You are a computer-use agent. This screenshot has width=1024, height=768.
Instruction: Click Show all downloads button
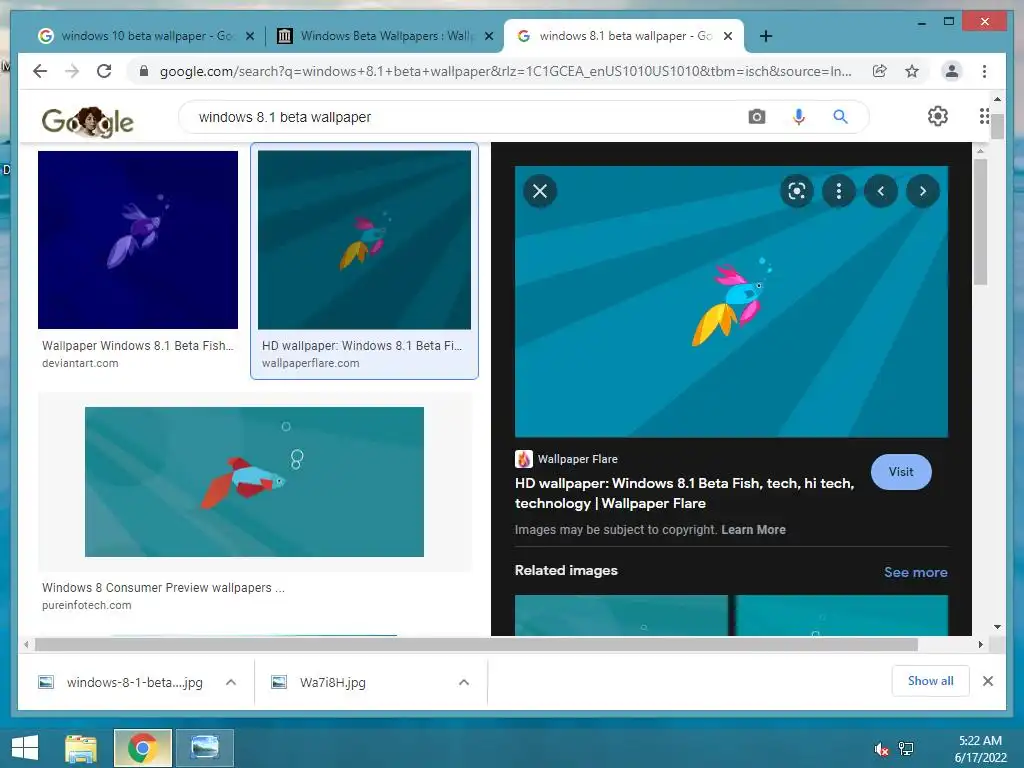pyautogui.click(x=931, y=681)
